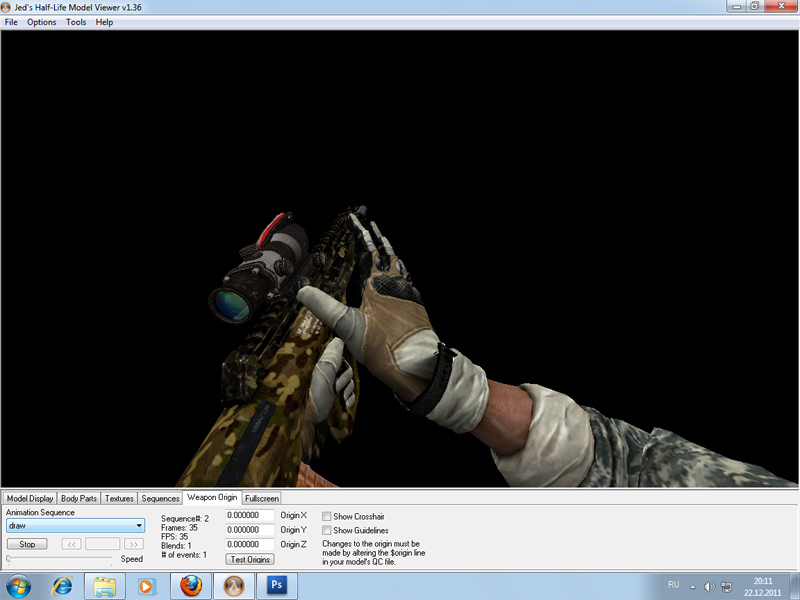
Task: Switch to the Textures tab
Action: pyautogui.click(x=119, y=498)
